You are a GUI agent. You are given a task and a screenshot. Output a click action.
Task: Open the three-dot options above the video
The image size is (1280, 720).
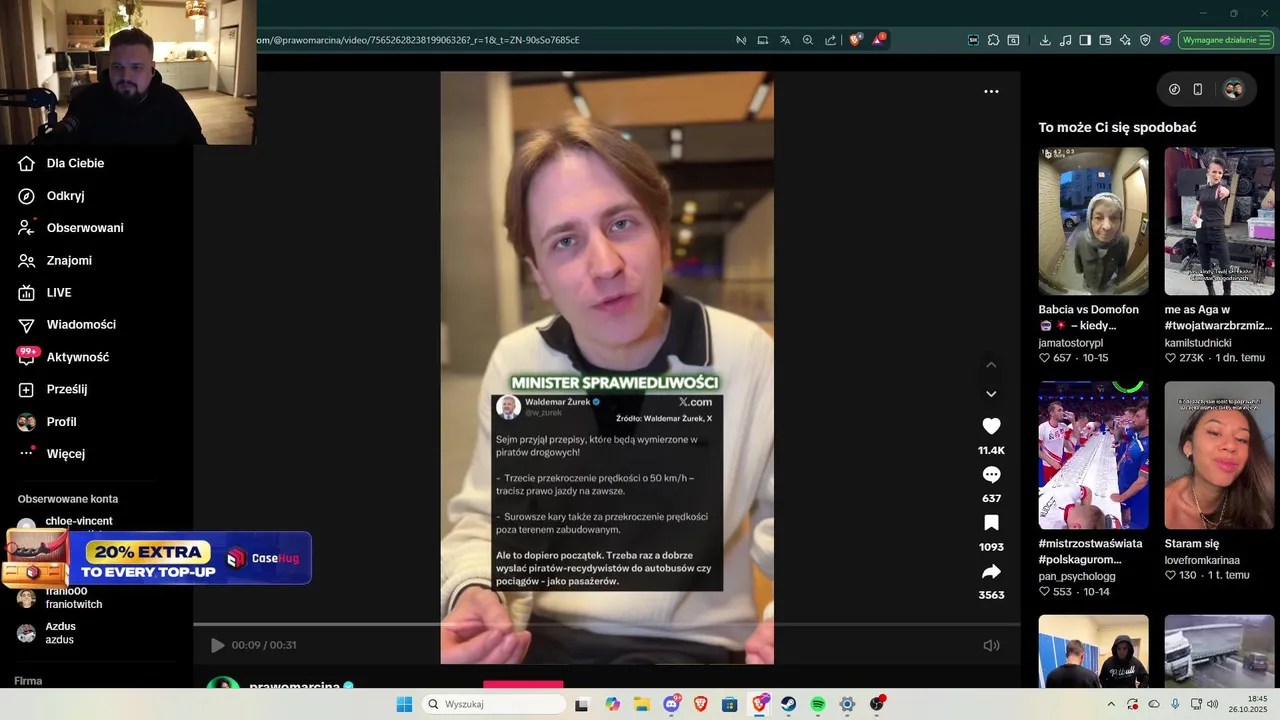coord(991,91)
